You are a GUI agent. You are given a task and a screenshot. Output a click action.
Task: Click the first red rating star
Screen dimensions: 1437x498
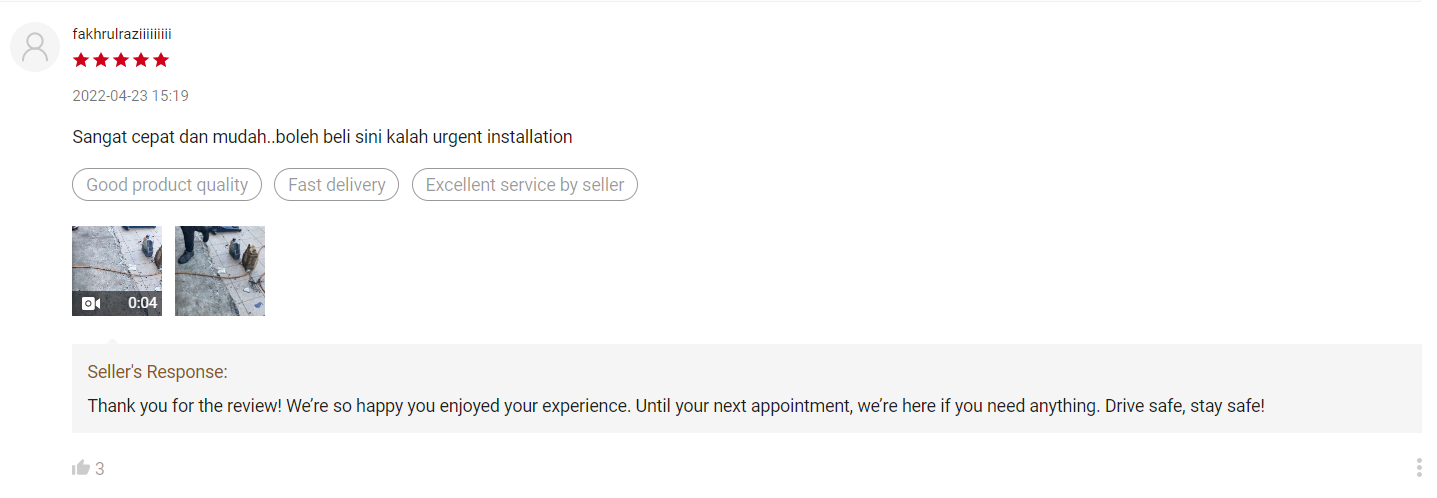coord(81,60)
